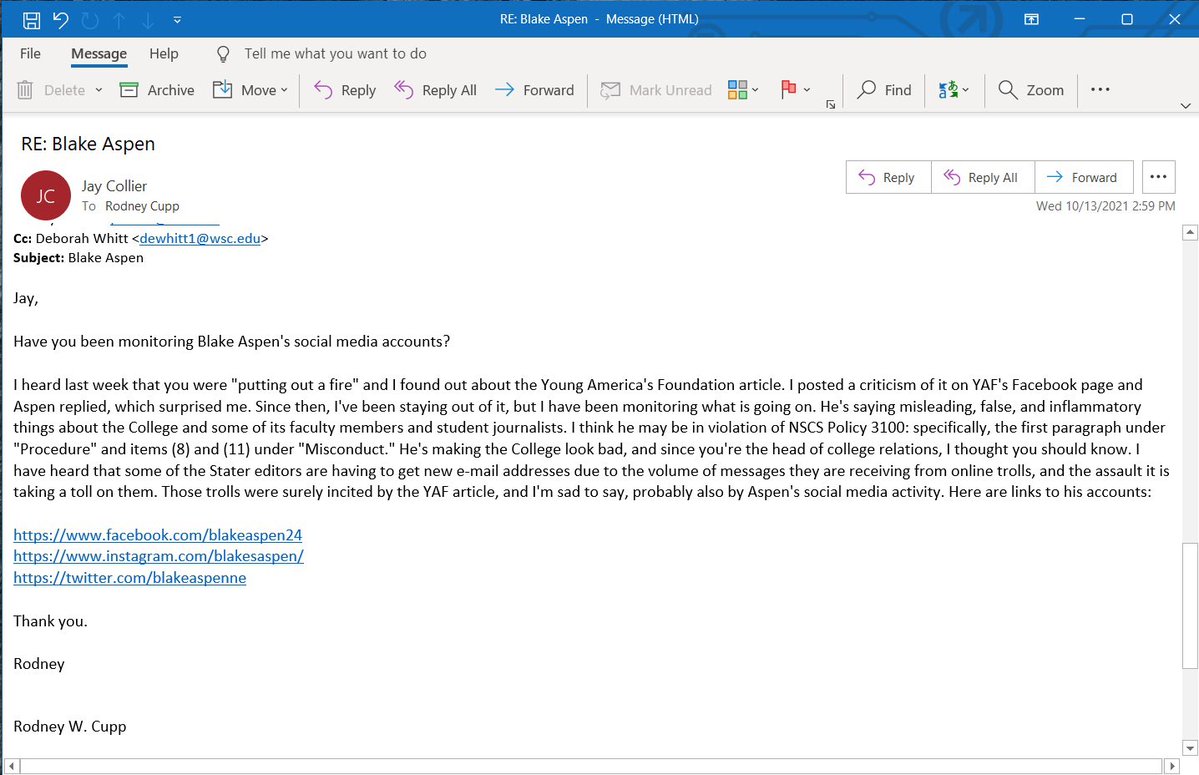The width and height of the screenshot is (1199, 775).
Task: Open Customize Quick Access Toolbar dropdown
Action: point(177,20)
